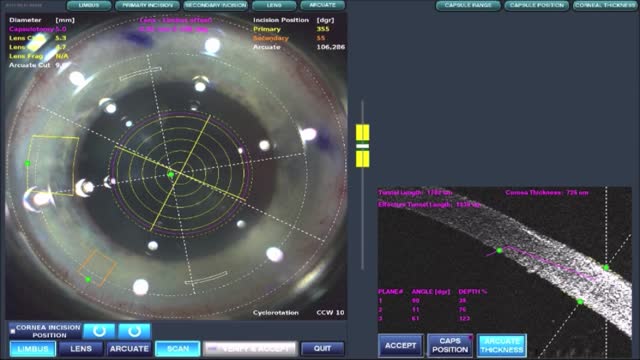640x360 pixels.
Task: Toggle the Cornea Incision Position checkbox
Action: [13, 331]
